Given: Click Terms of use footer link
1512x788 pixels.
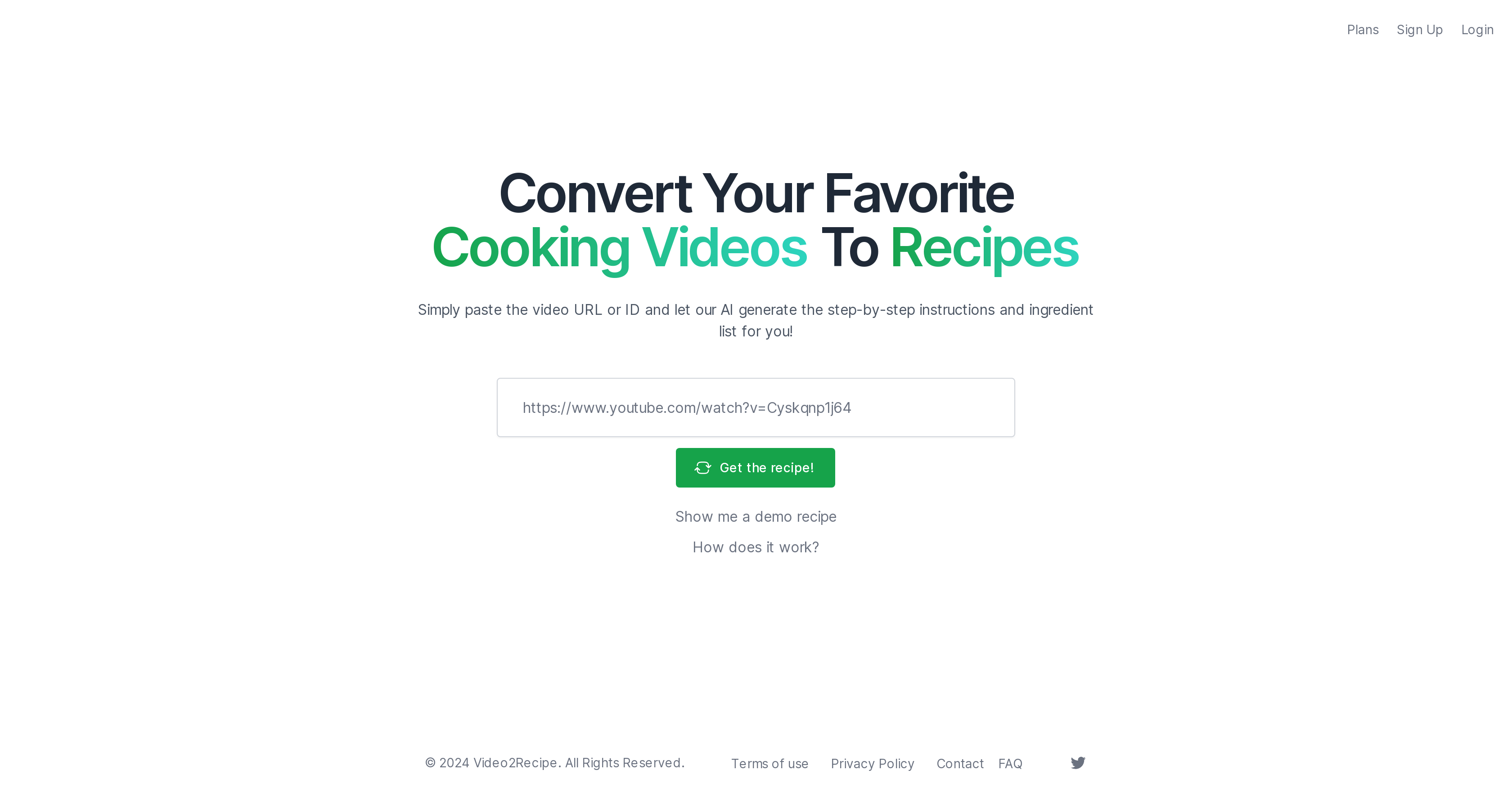Looking at the screenshot, I should tap(769, 763).
